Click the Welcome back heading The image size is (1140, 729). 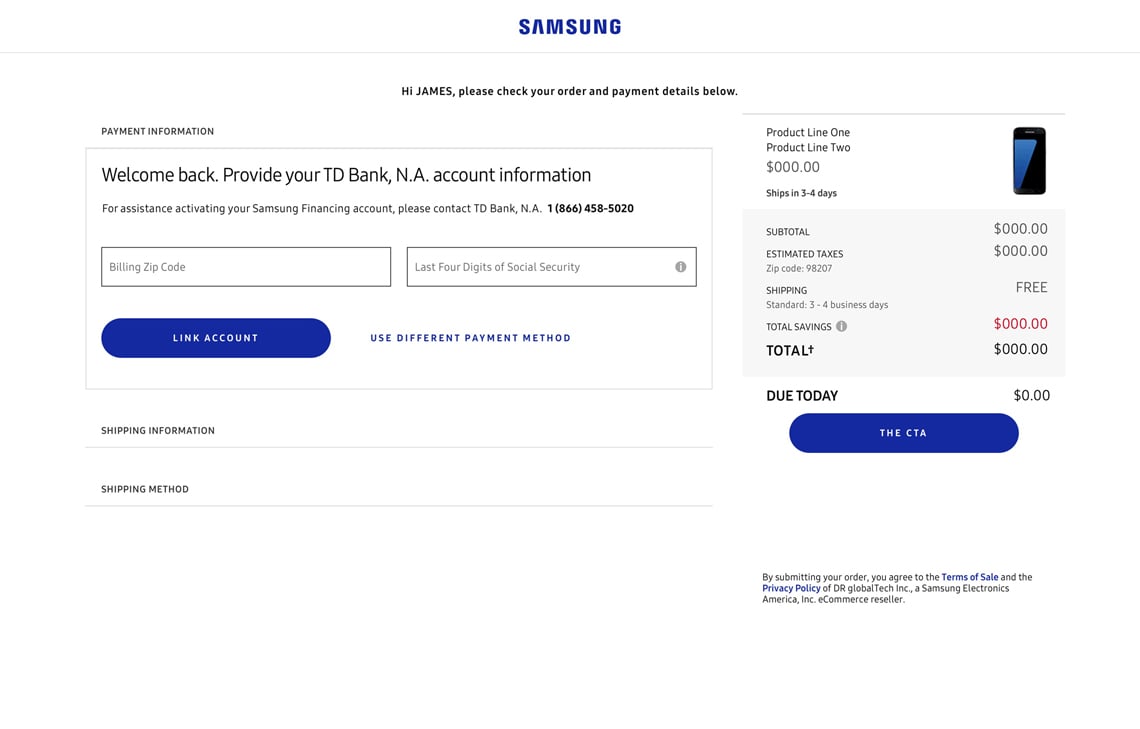click(346, 175)
